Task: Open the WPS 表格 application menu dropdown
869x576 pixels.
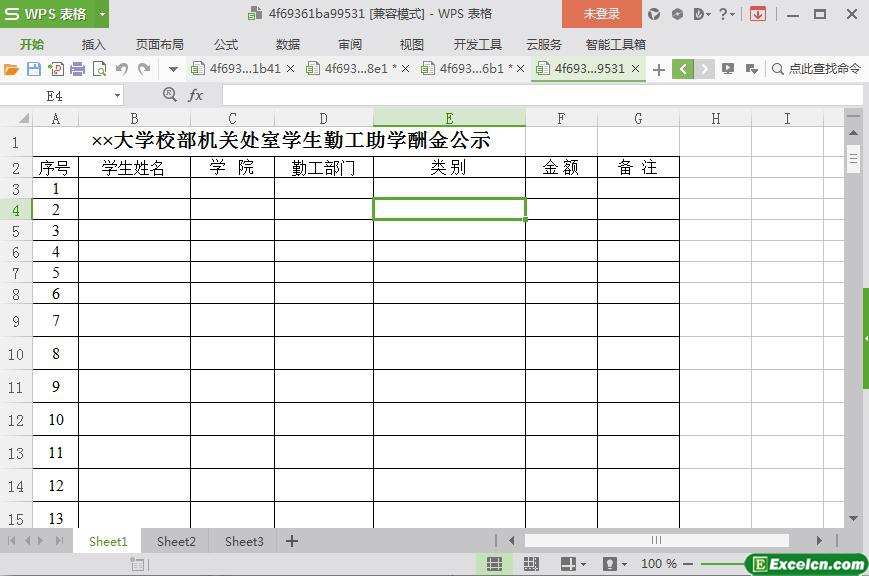Action: tap(103, 14)
